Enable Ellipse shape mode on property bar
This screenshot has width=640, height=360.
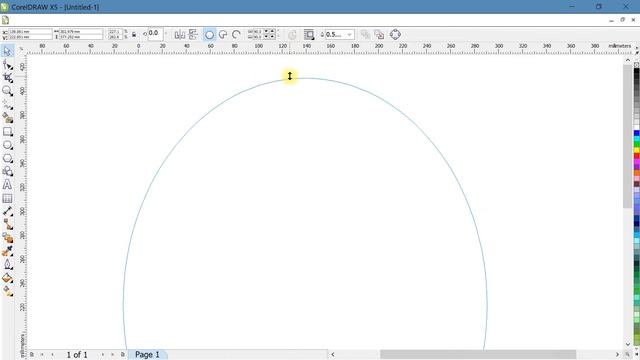209,35
